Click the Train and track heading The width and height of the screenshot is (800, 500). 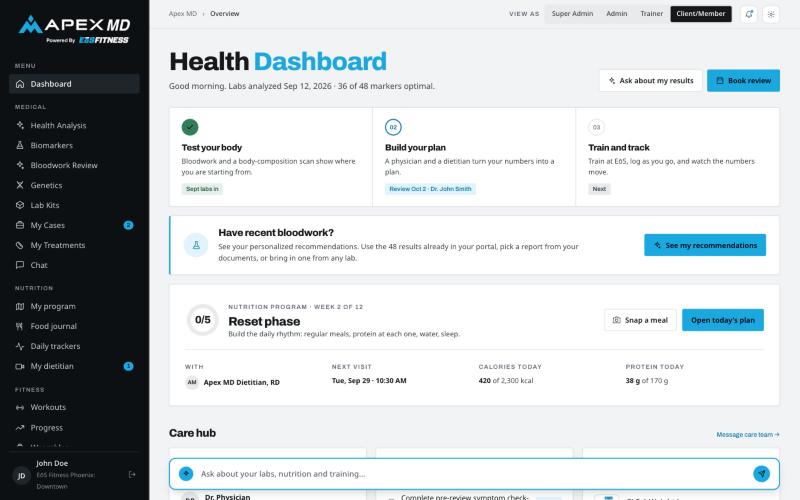point(618,147)
